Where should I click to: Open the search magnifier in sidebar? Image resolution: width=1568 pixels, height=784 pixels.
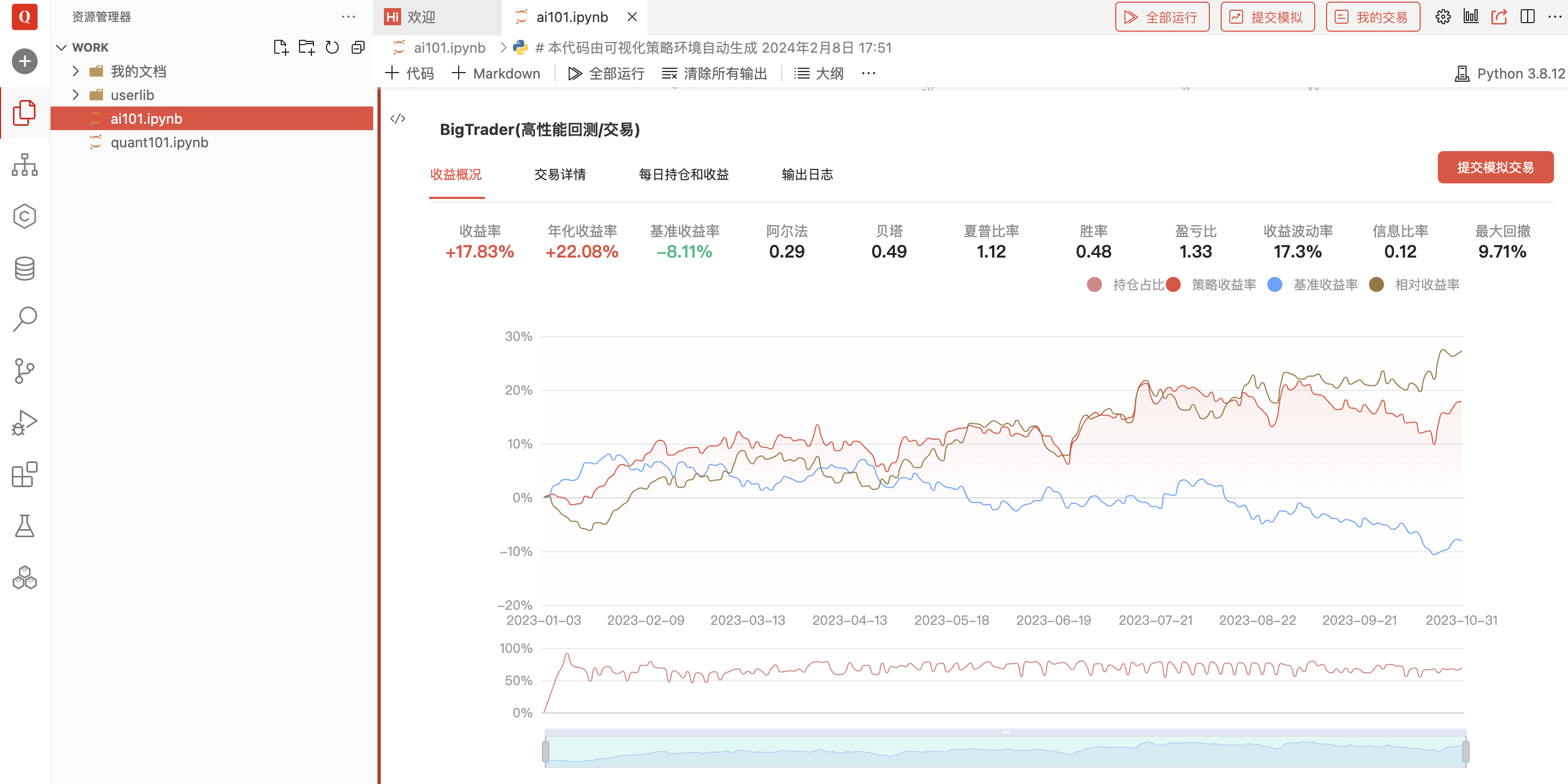(x=24, y=318)
